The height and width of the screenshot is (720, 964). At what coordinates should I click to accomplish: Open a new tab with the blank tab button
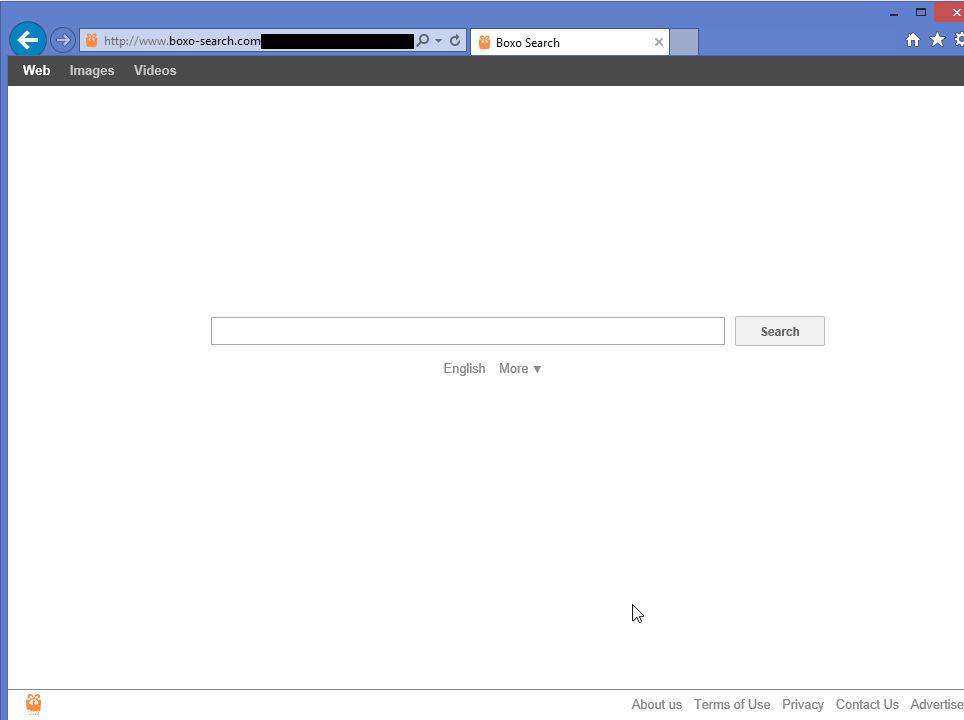[684, 42]
